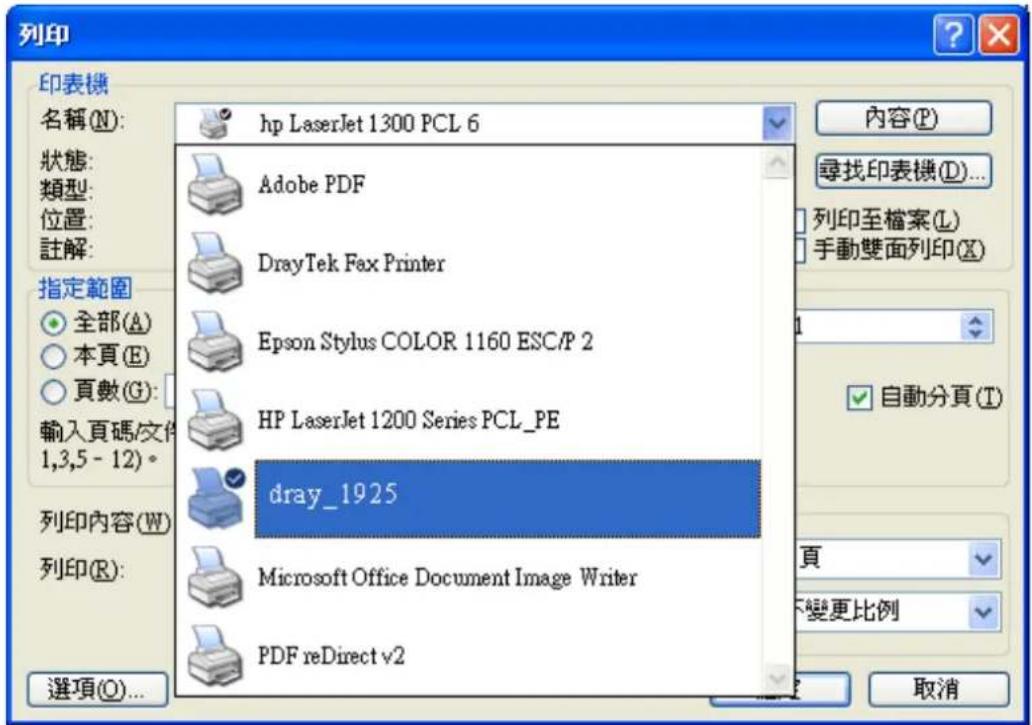Screen dimensions: 1032x725
Task: Click the HP LaserJet 1200 Series printer icon
Action: pos(215,420)
